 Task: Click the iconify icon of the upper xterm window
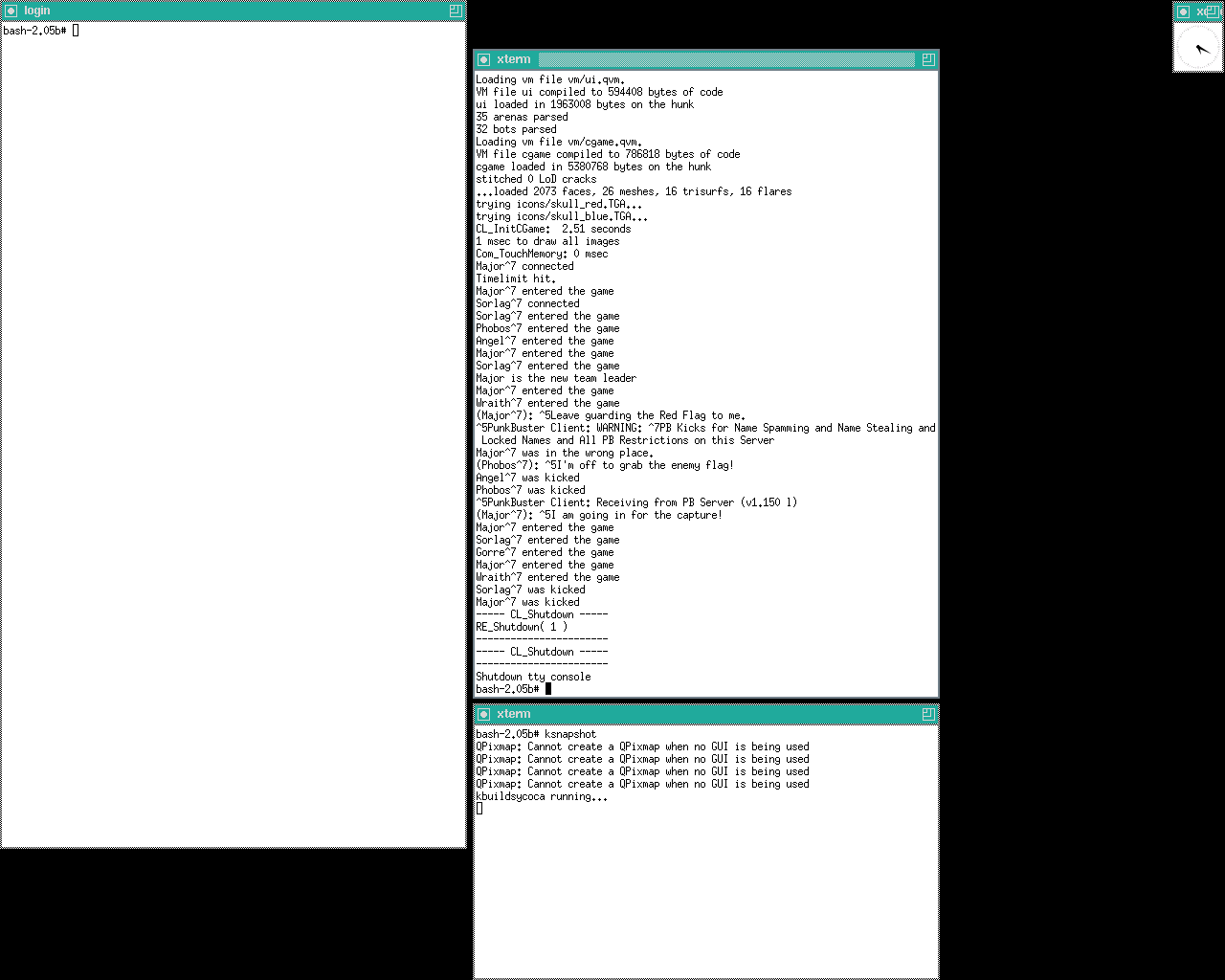click(484, 59)
